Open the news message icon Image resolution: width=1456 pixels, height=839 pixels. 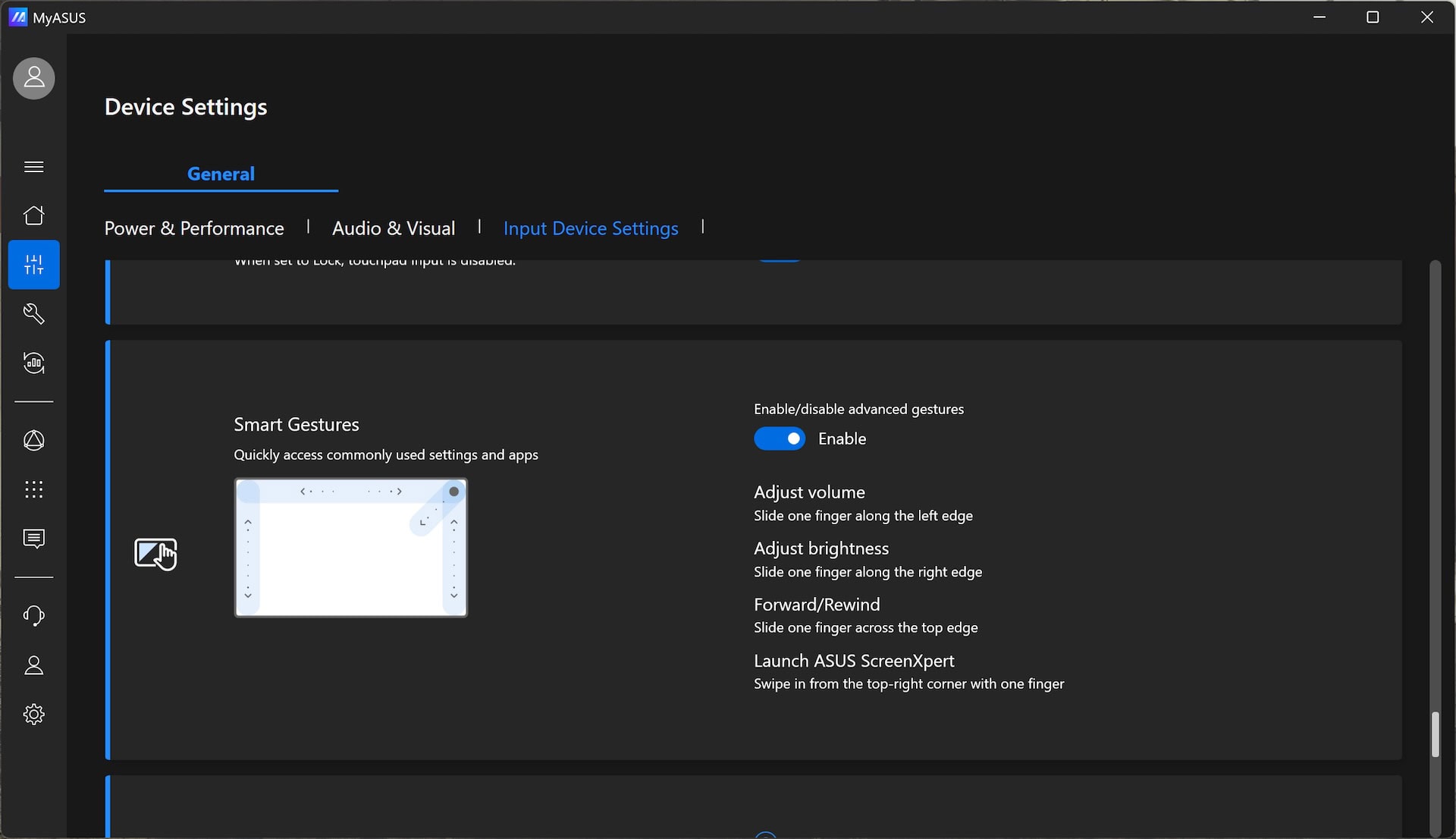coord(34,539)
